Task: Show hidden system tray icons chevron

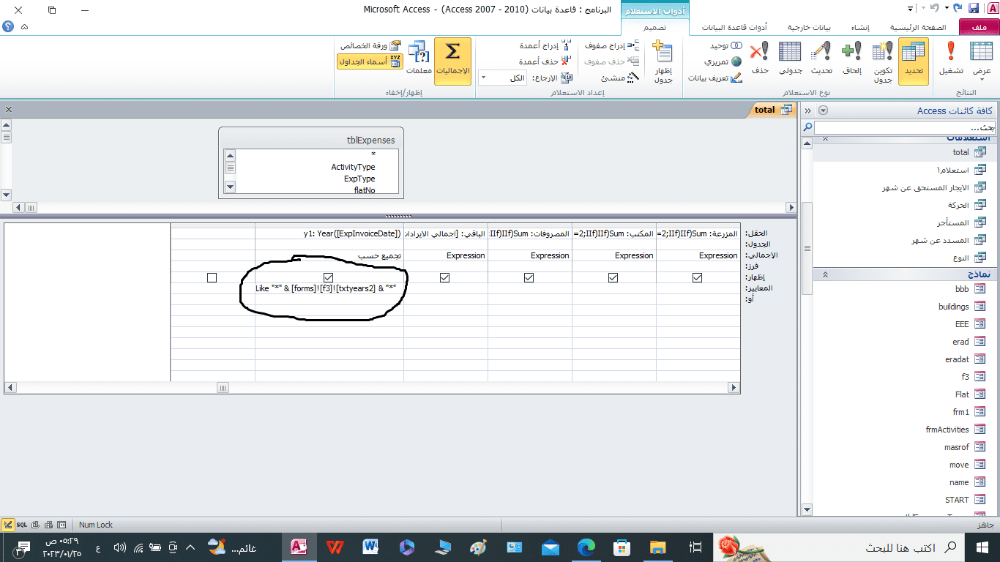Action: (x=190, y=547)
